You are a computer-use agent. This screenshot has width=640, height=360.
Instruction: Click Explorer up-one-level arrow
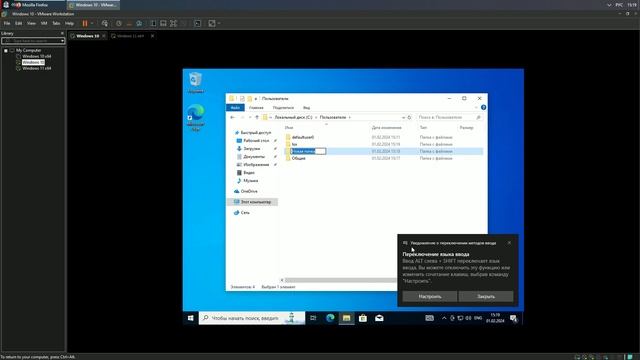point(257,118)
